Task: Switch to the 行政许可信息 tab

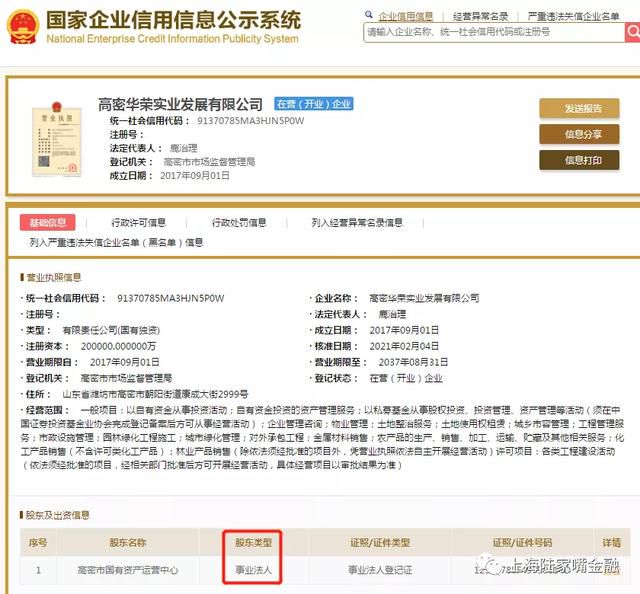Action: (x=139, y=222)
